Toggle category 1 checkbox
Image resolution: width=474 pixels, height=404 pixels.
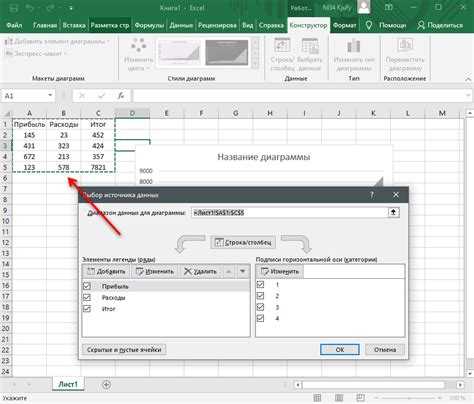pyautogui.click(x=260, y=284)
